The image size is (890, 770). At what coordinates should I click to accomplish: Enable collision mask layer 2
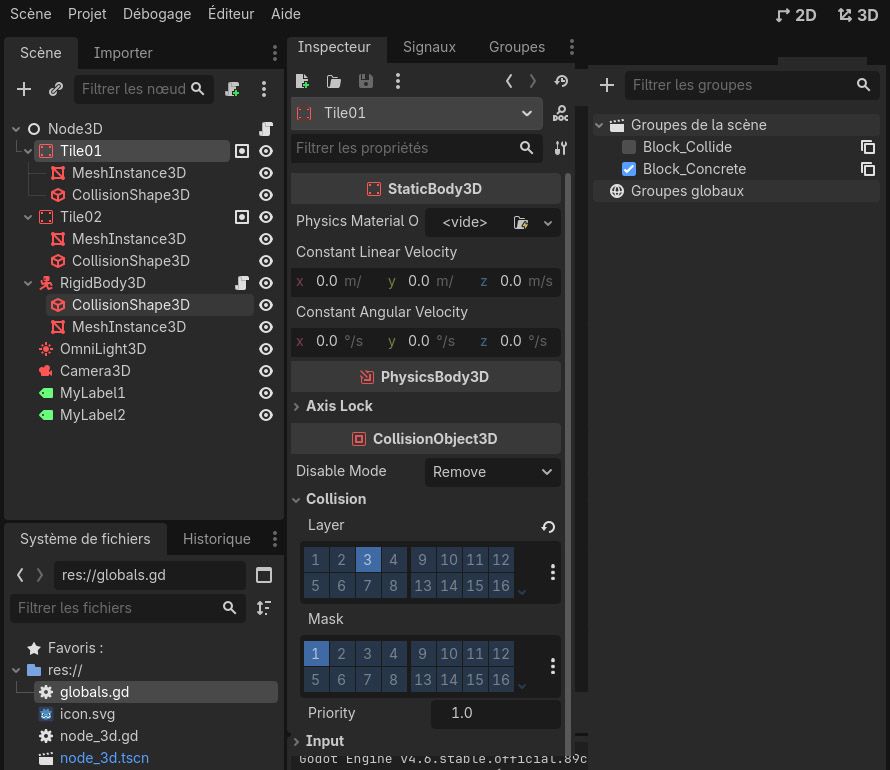(x=341, y=654)
